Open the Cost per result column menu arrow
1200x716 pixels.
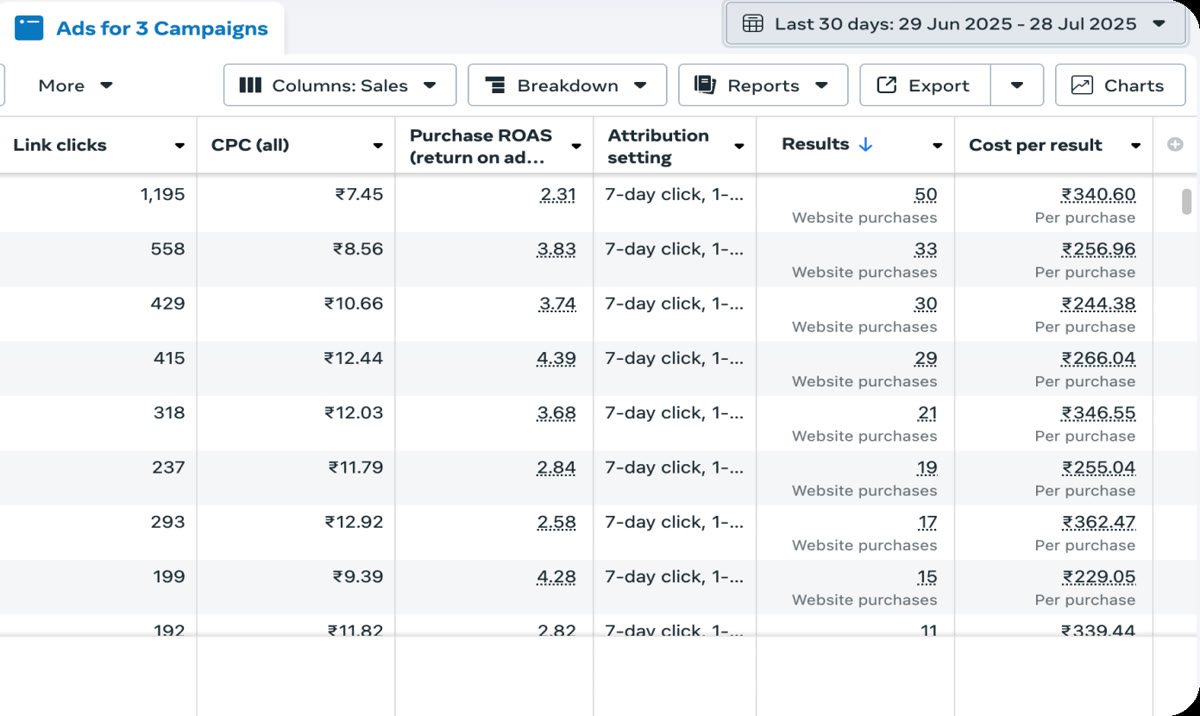pyautogui.click(x=1136, y=146)
